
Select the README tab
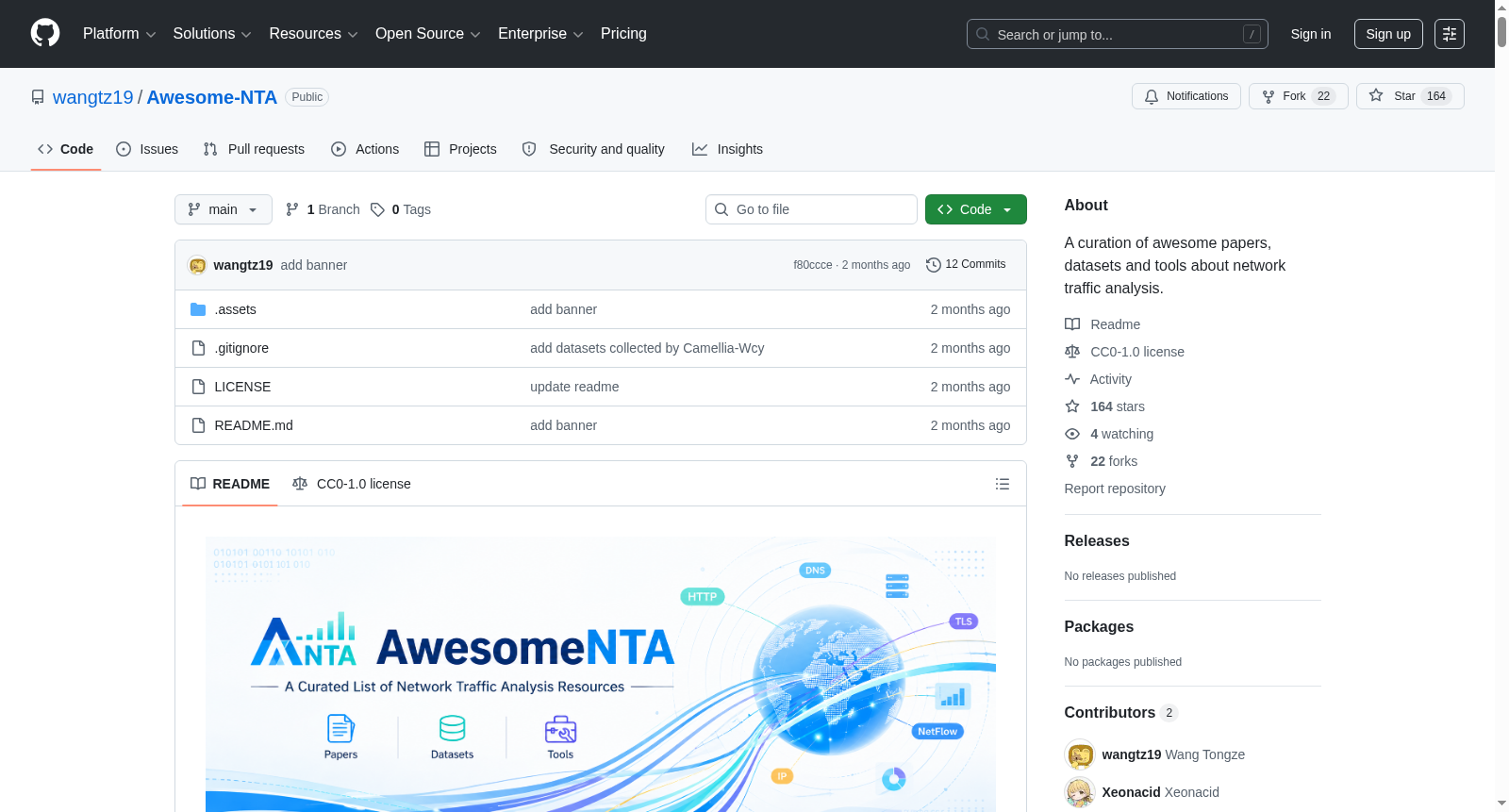(230, 484)
